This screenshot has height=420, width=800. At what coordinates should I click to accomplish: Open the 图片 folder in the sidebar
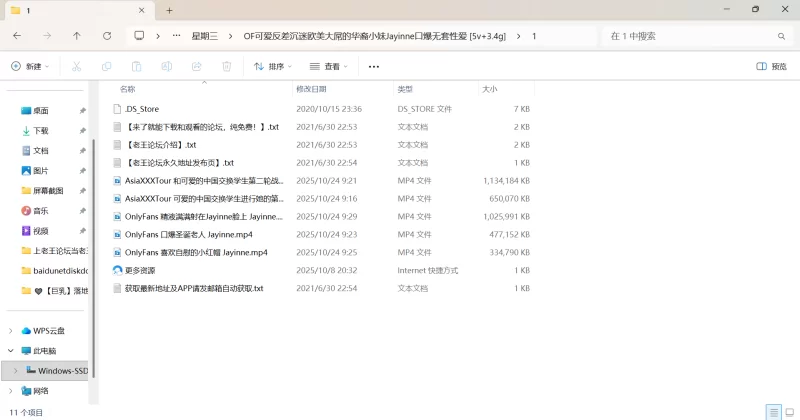[x=41, y=170]
